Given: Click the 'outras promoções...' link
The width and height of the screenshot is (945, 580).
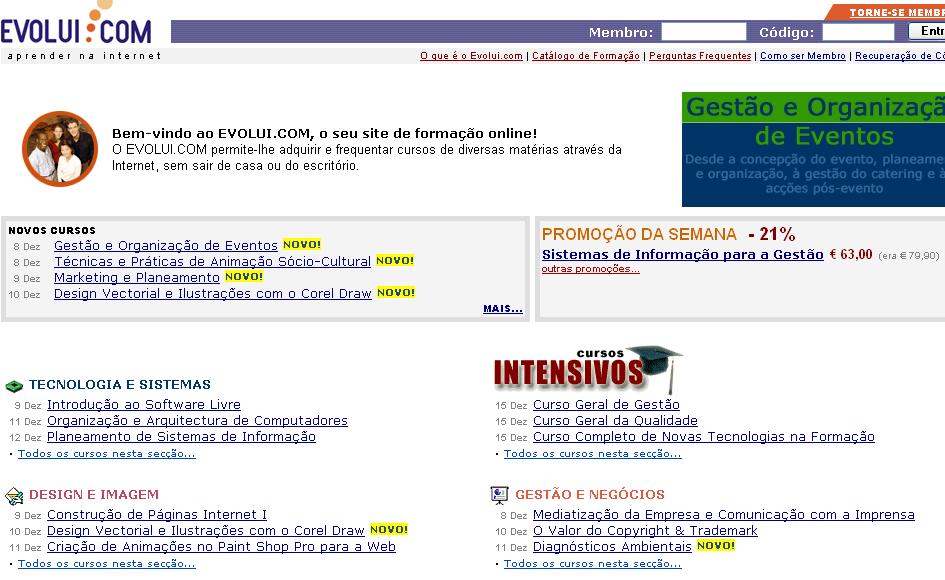Looking at the screenshot, I should point(591,269).
